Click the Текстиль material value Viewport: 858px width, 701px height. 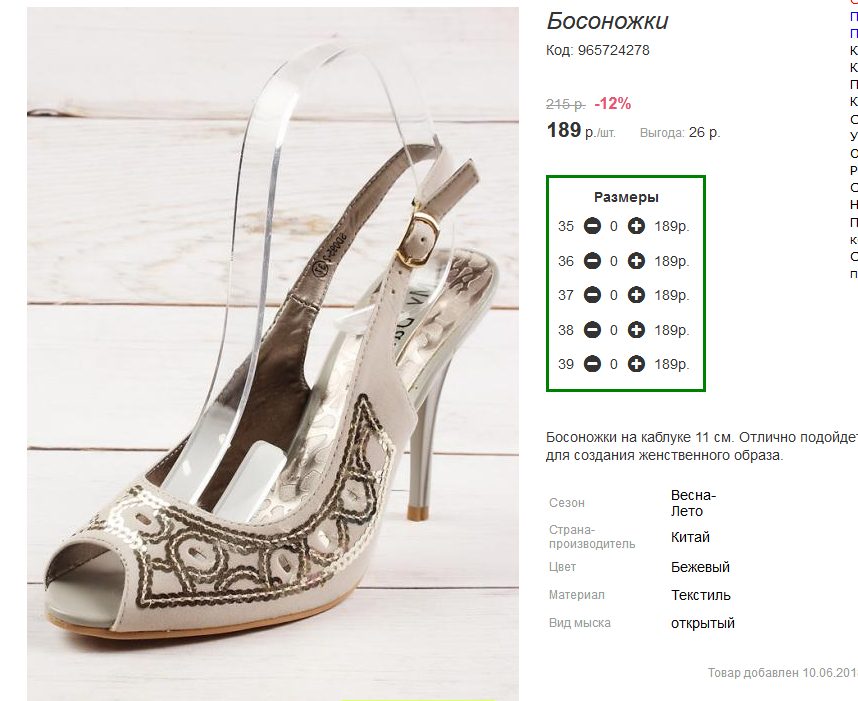(x=701, y=595)
